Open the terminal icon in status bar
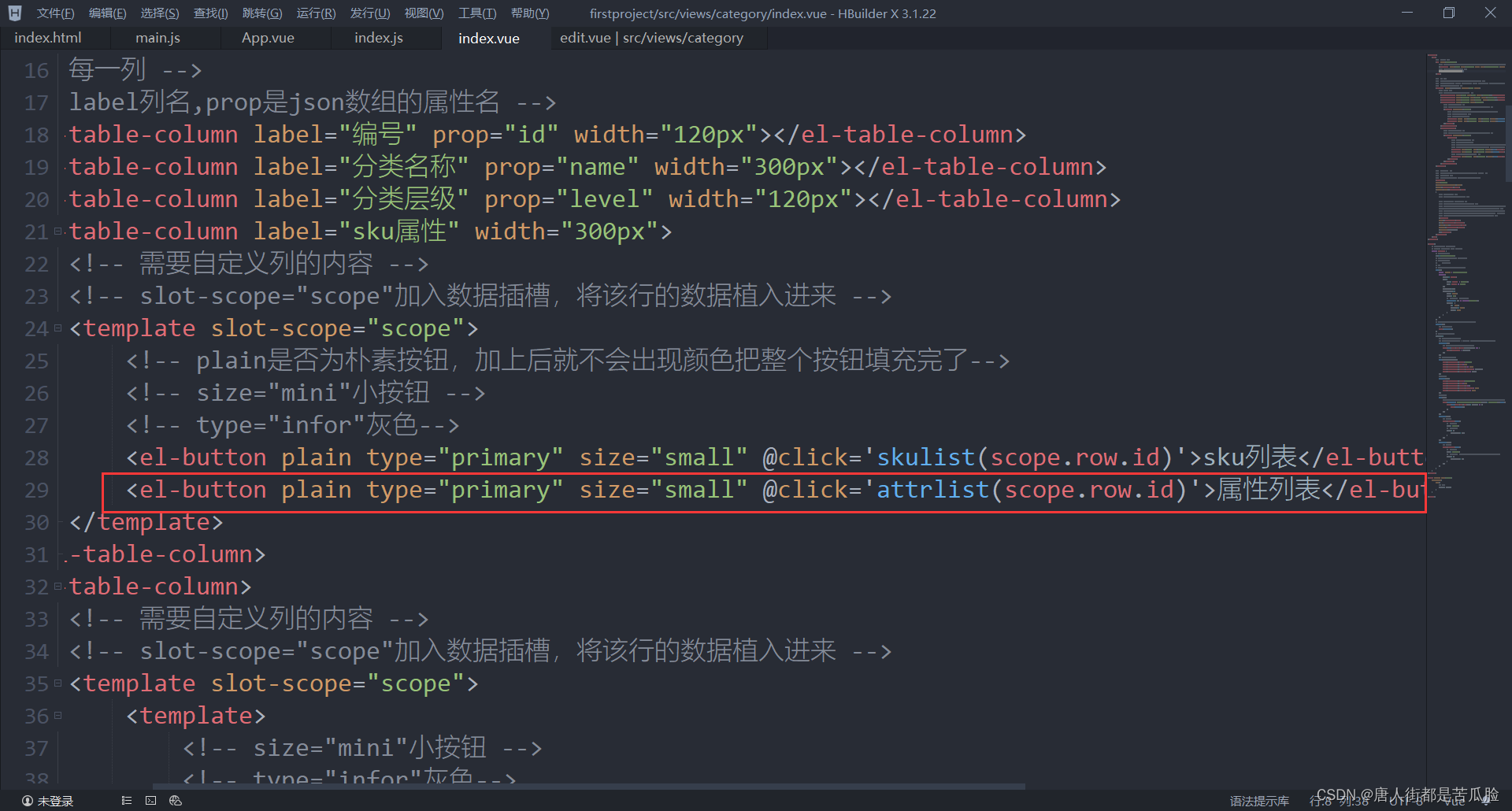 (x=150, y=801)
